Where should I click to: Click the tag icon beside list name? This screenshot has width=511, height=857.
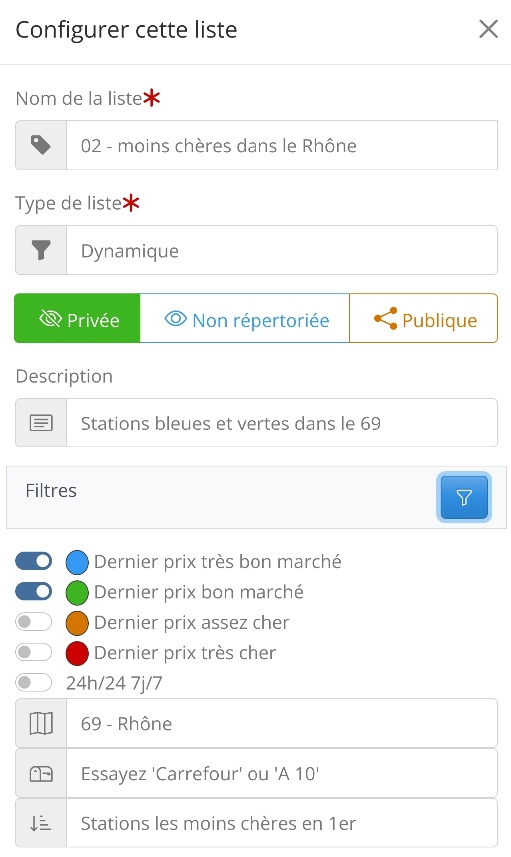41,145
